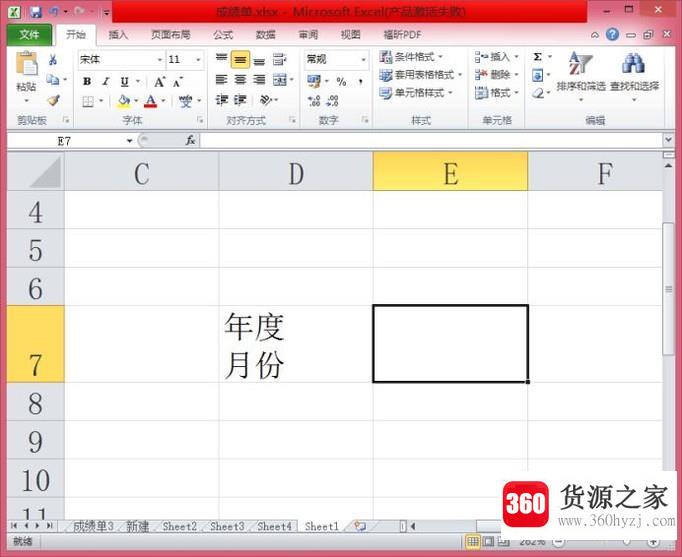
Task: Click the Align Text Right icon
Action: pos(259,80)
